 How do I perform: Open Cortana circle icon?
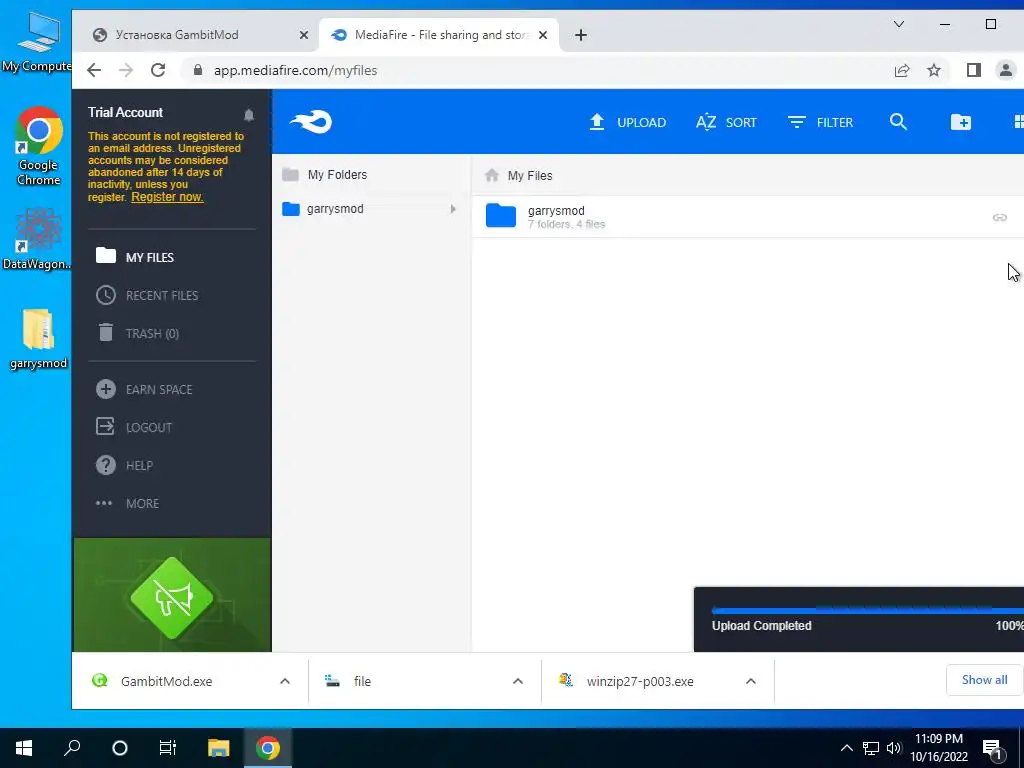(x=120, y=747)
